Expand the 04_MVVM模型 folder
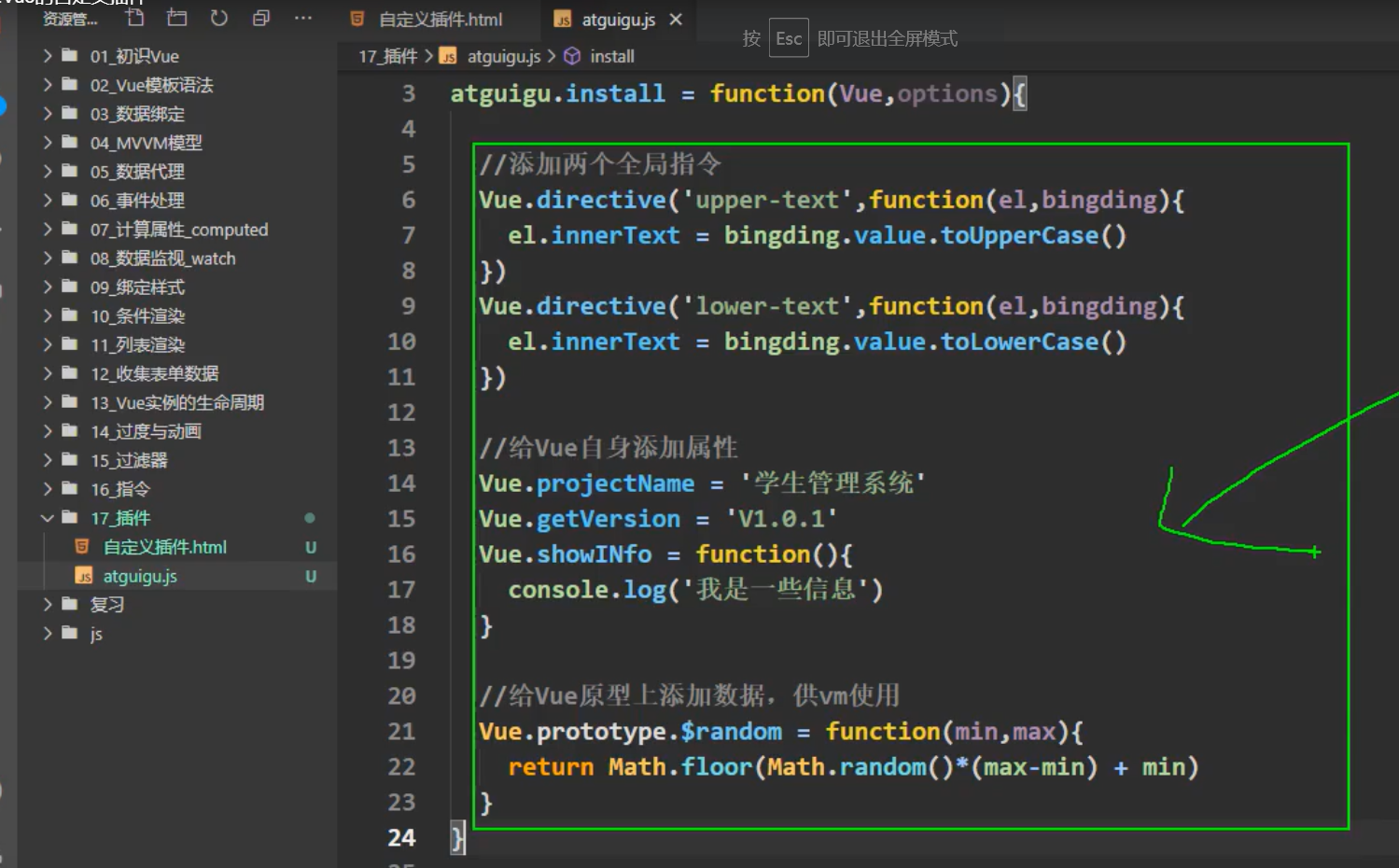 pos(48,143)
